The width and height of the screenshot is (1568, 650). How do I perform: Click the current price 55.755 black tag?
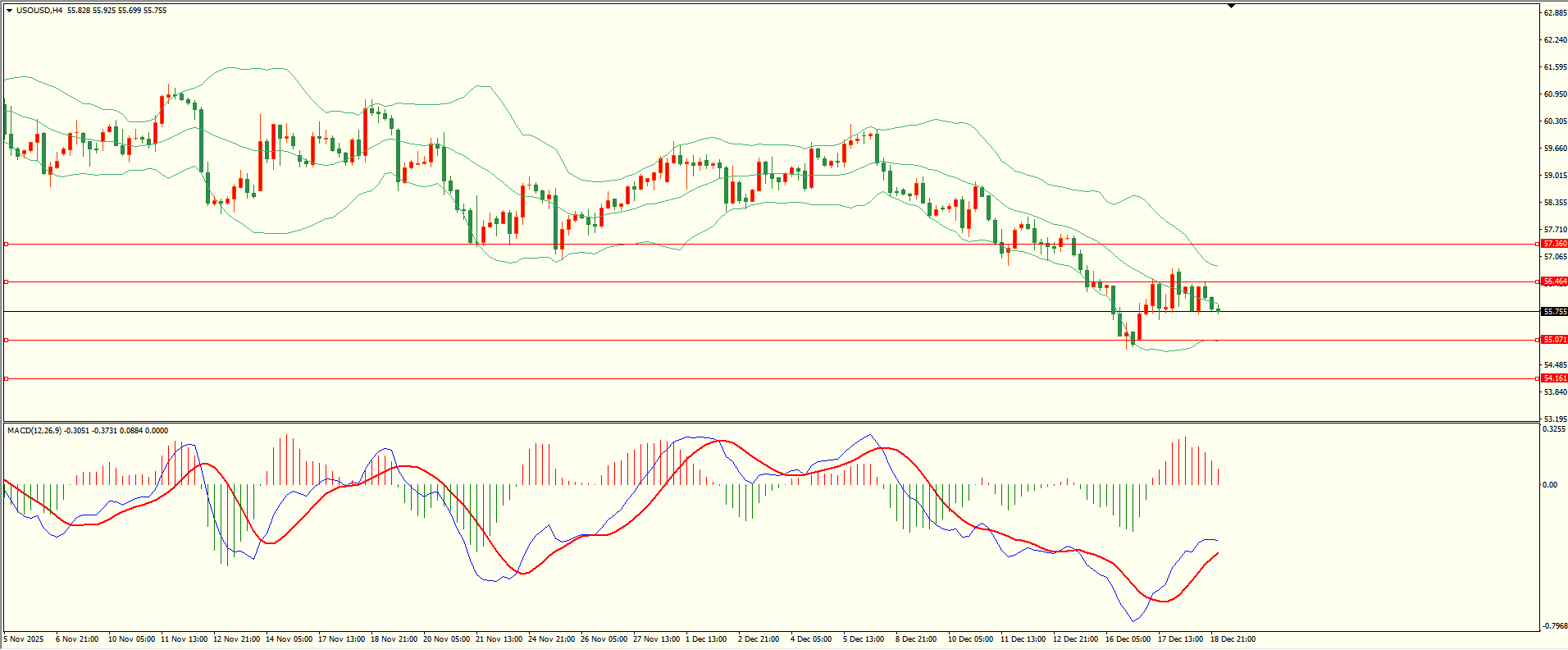[1554, 312]
